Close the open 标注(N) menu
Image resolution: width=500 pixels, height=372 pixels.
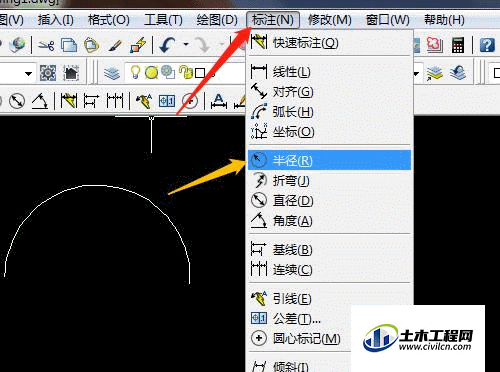click(273, 20)
